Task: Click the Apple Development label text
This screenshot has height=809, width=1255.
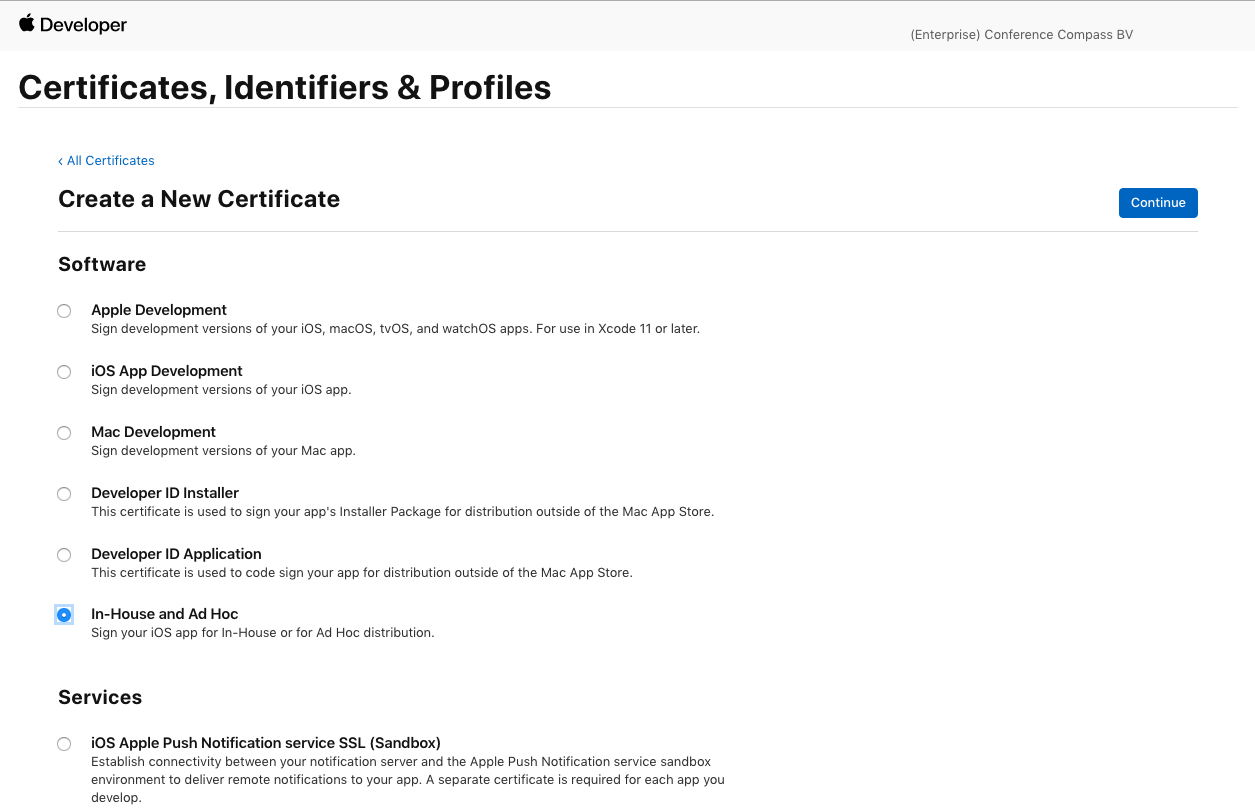Action: point(158,310)
